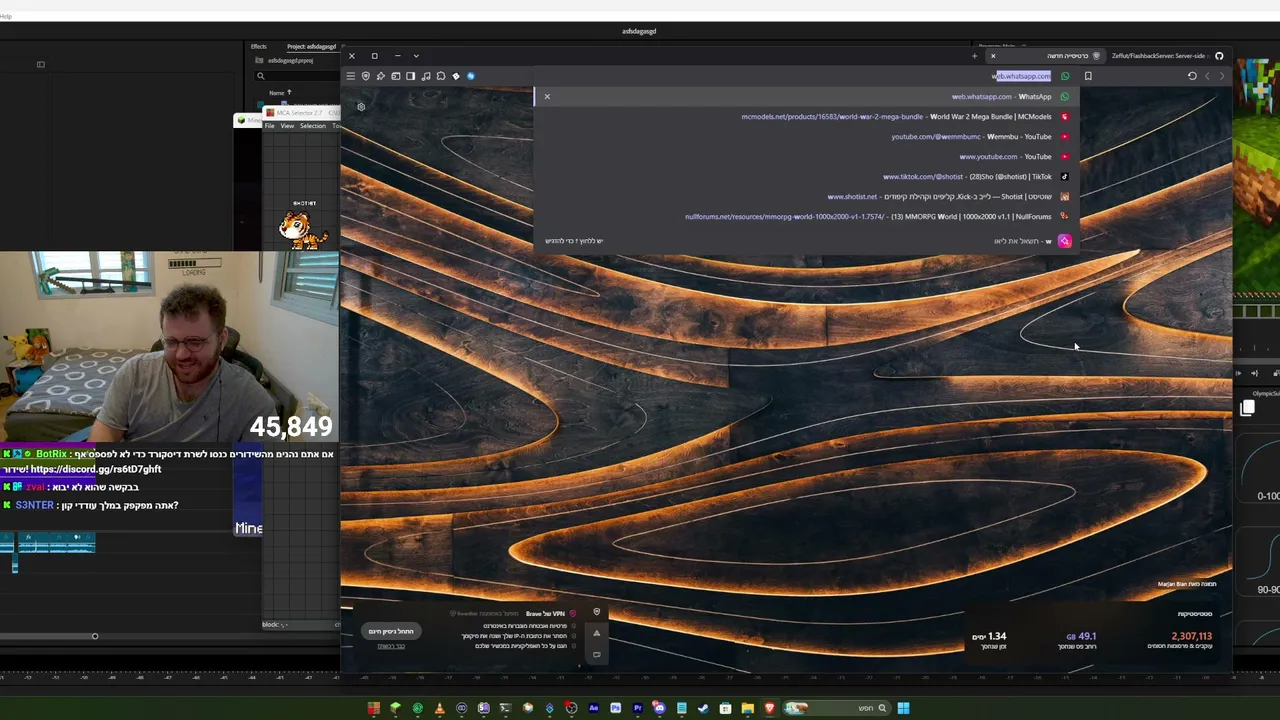Select the web.whatsapp.com WhatsApp suggestion
Screen dimensions: 1280x720
806,97
